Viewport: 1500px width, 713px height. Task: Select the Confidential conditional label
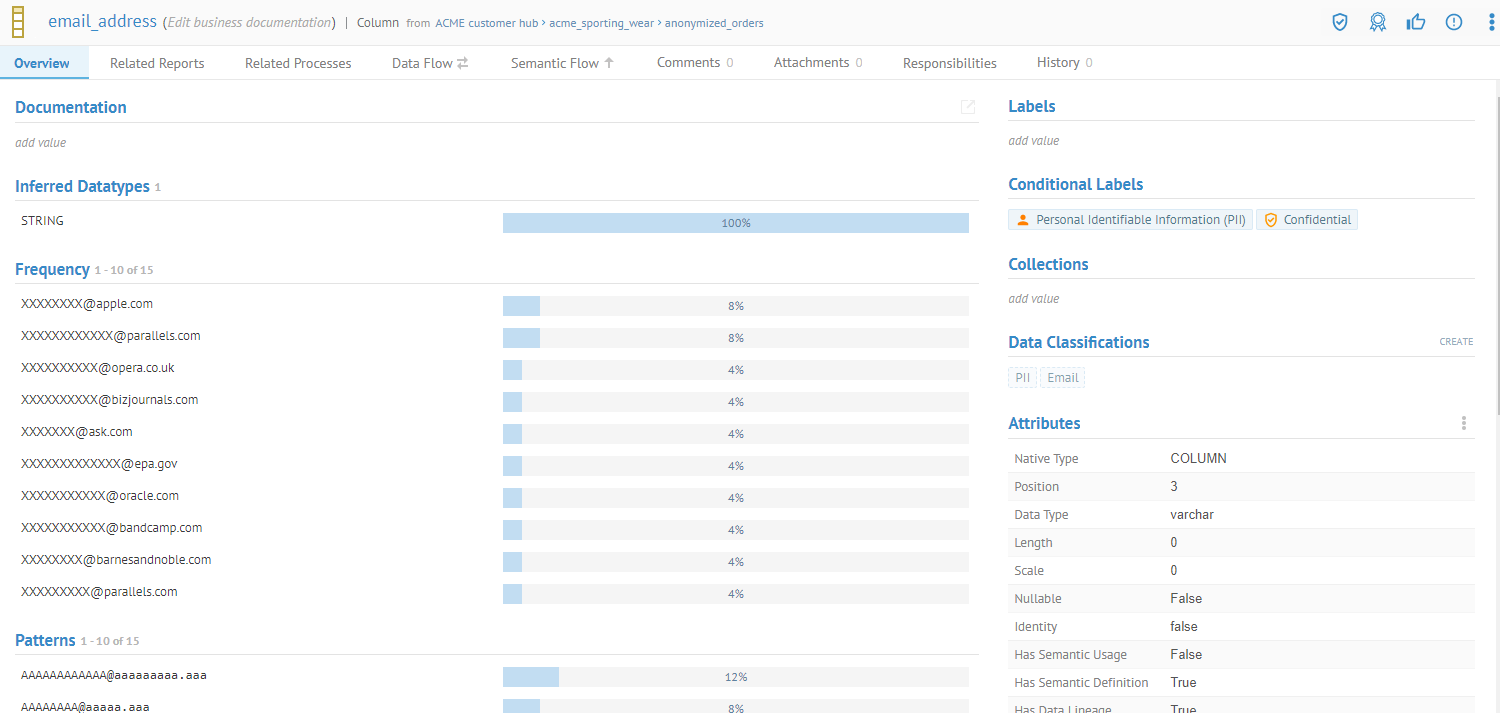point(1307,220)
